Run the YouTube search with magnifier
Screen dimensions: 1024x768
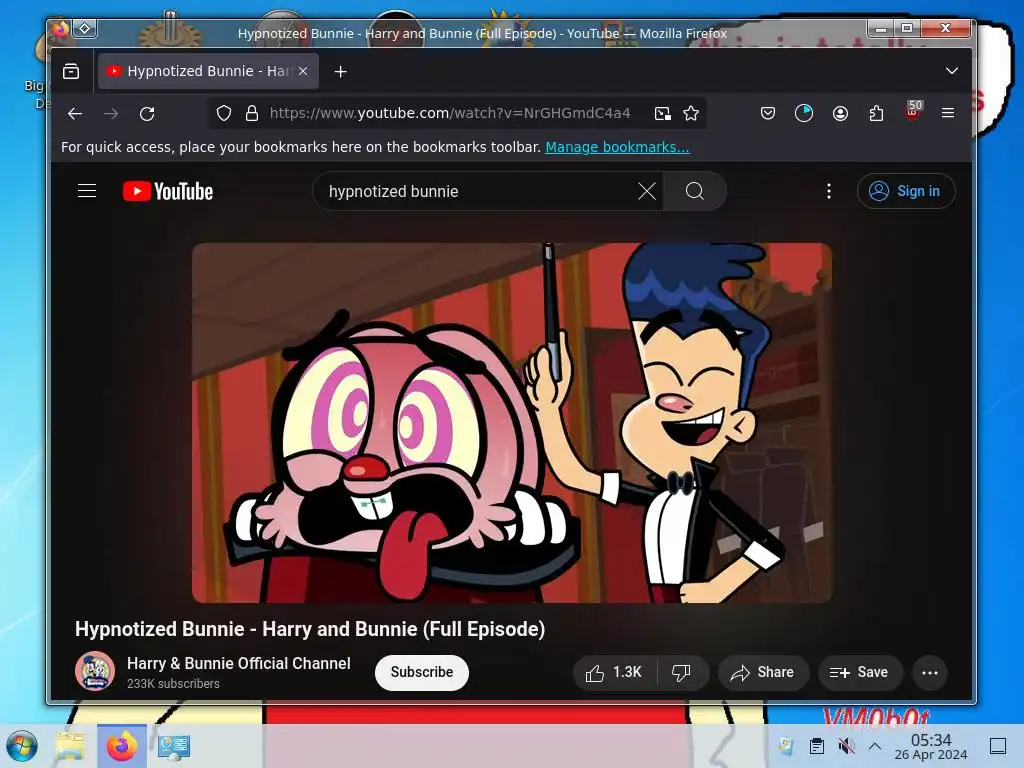[695, 191]
